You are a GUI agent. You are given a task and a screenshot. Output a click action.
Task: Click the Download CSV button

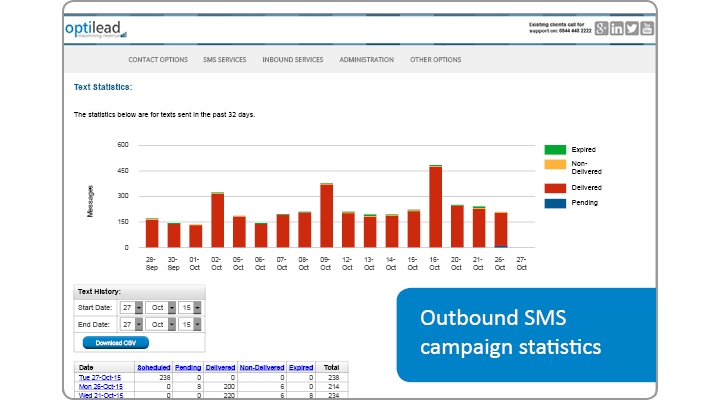point(115,342)
